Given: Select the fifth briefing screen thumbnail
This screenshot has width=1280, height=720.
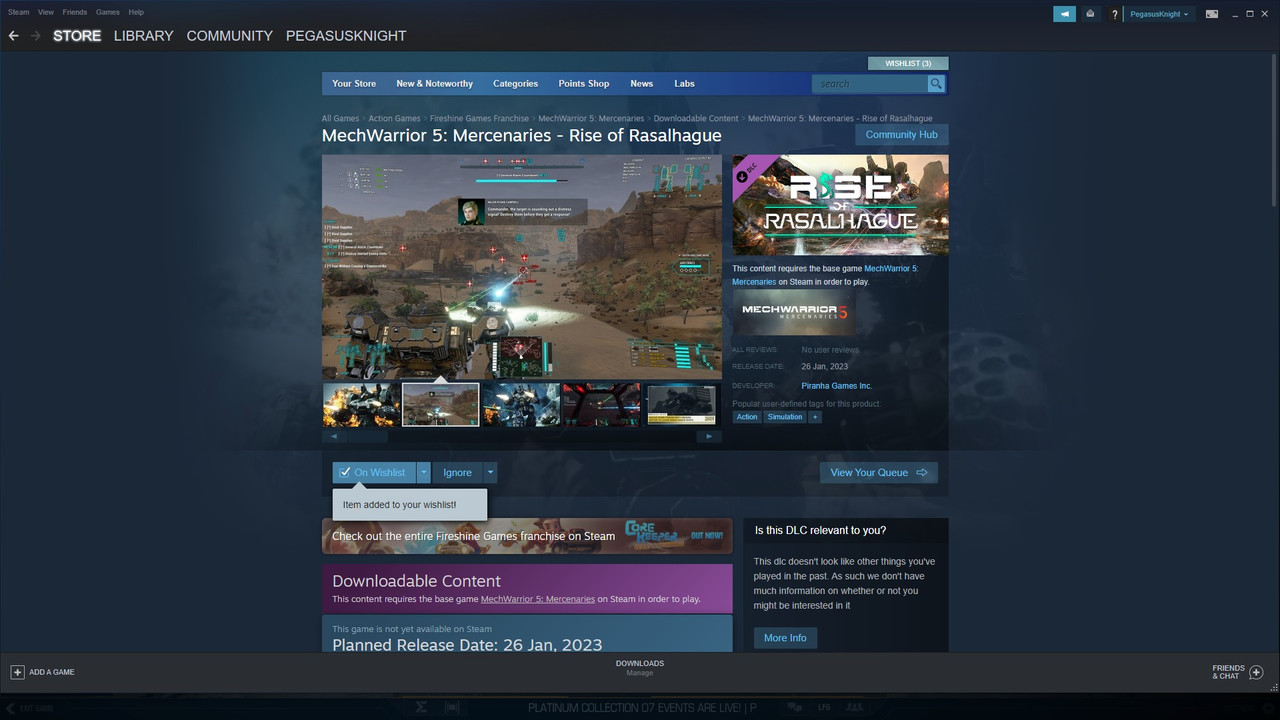Looking at the screenshot, I should [x=681, y=405].
